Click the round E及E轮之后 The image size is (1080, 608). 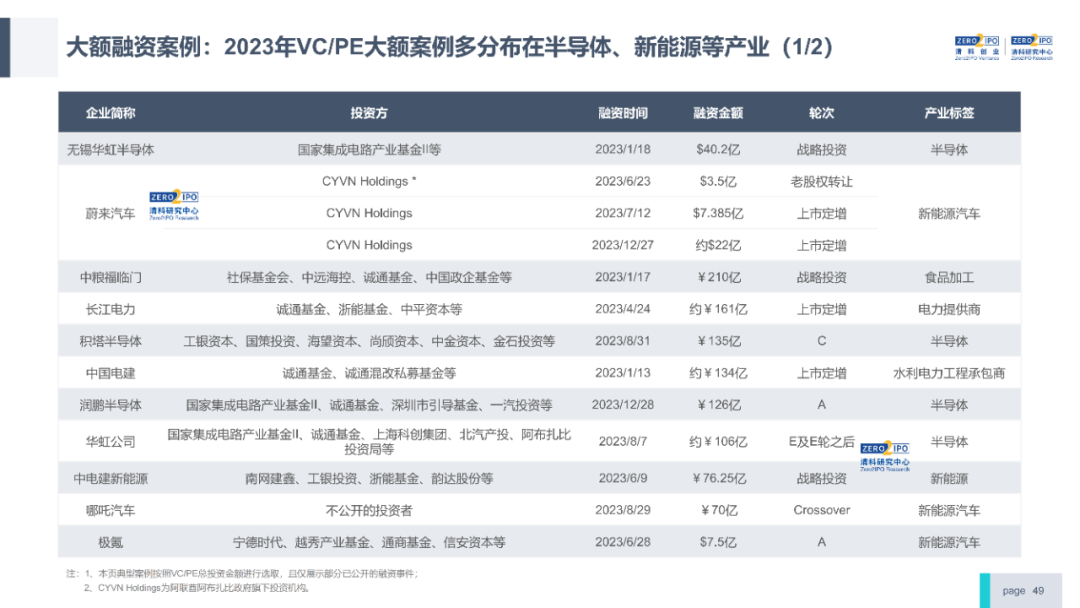[821, 441]
